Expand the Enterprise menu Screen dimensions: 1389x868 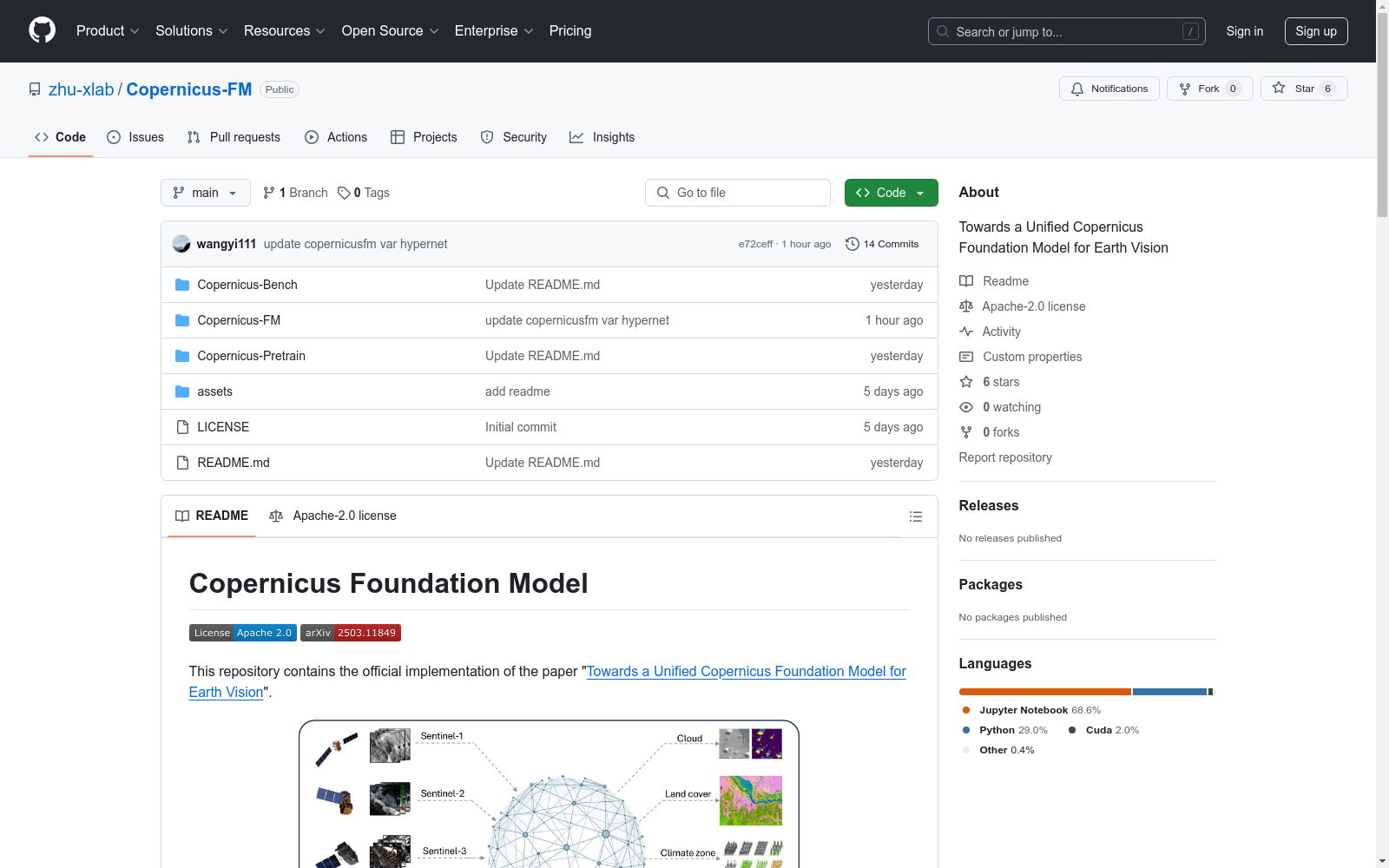click(x=494, y=30)
